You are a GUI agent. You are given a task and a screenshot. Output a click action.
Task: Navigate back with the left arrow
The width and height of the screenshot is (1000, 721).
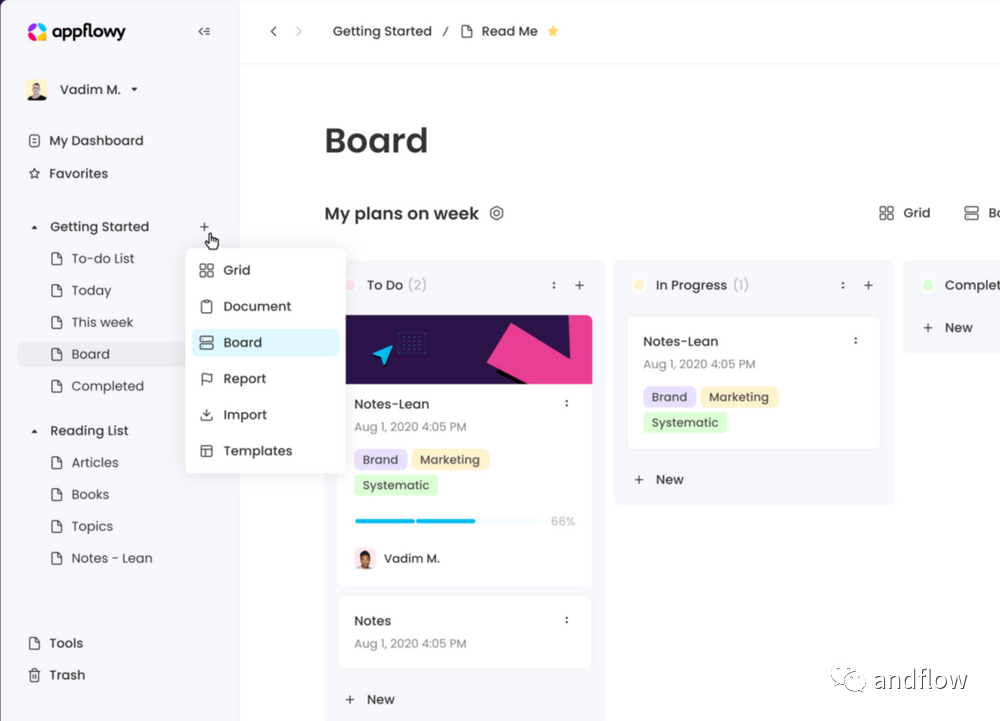pyautogui.click(x=274, y=32)
